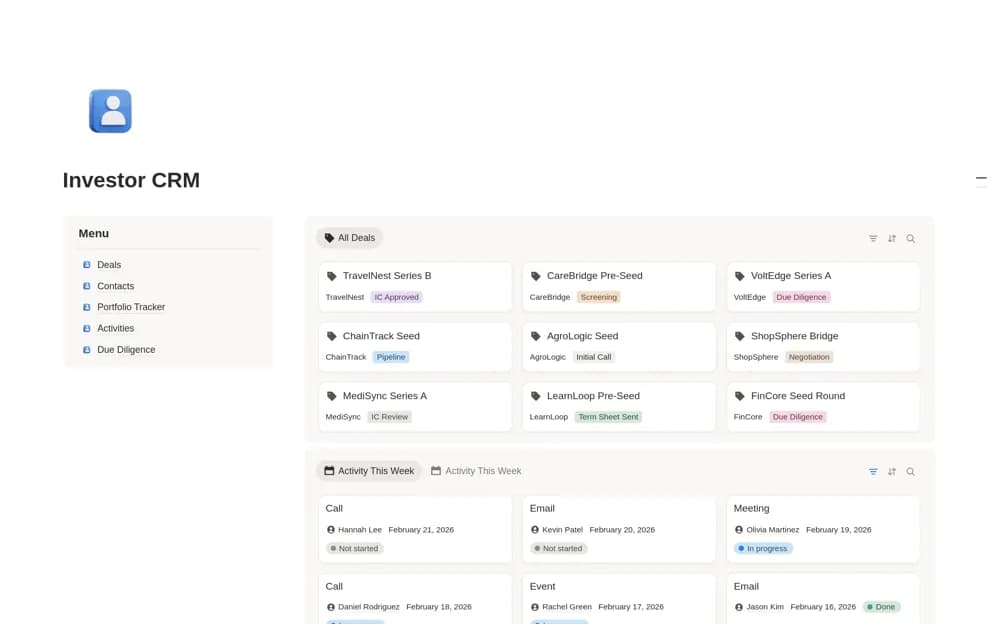This screenshot has width=1000, height=624.
Task: Open the Contacts page in Menu
Action: pyautogui.click(x=115, y=286)
